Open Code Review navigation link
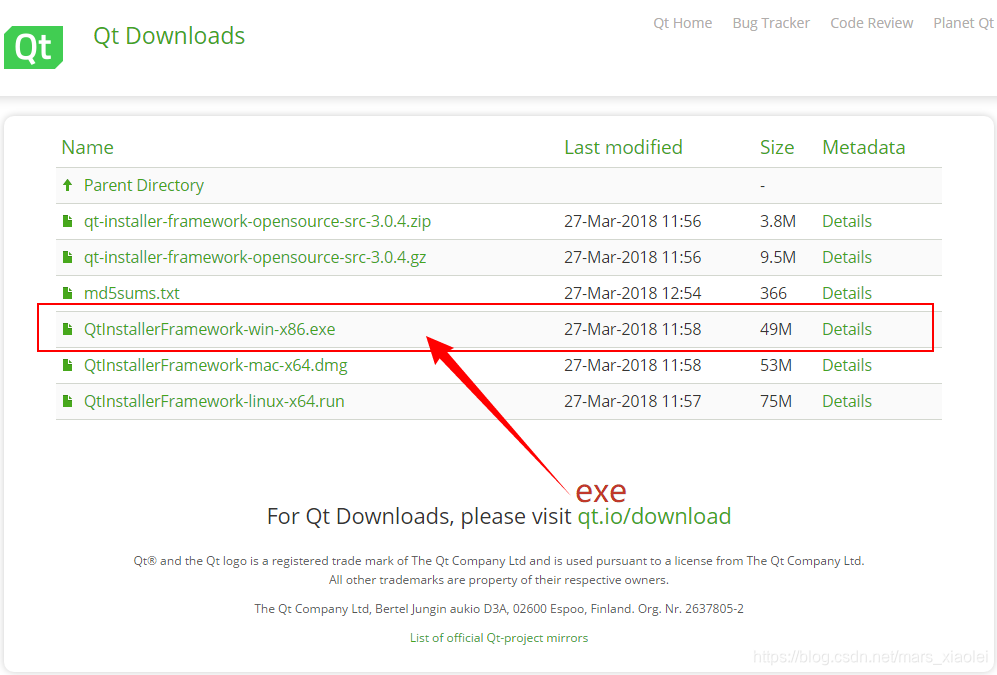This screenshot has height=675, width=997. [x=871, y=24]
